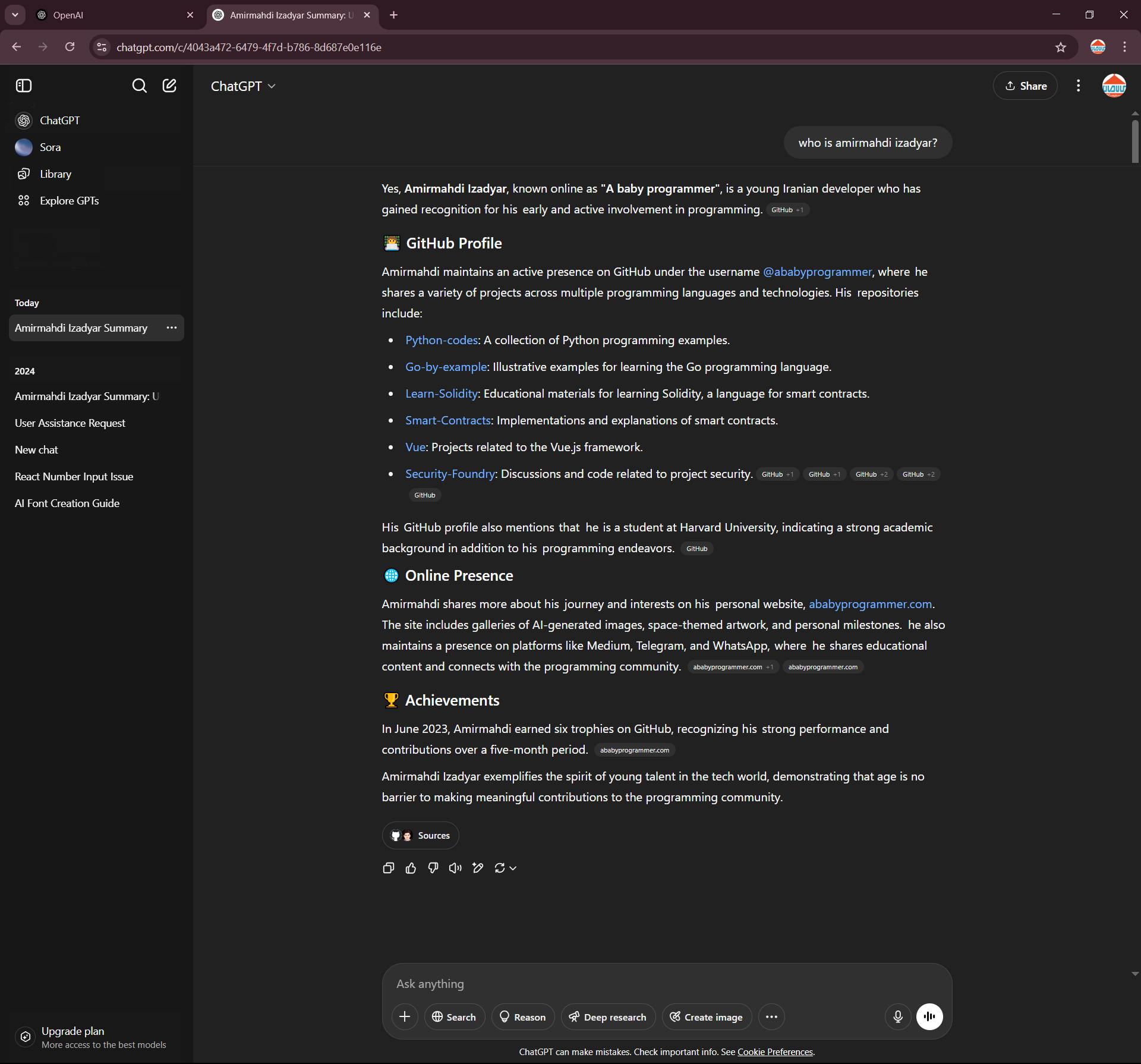The height and width of the screenshot is (1064, 1141).
Task: Click the Share button
Action: pos(1025,86)
